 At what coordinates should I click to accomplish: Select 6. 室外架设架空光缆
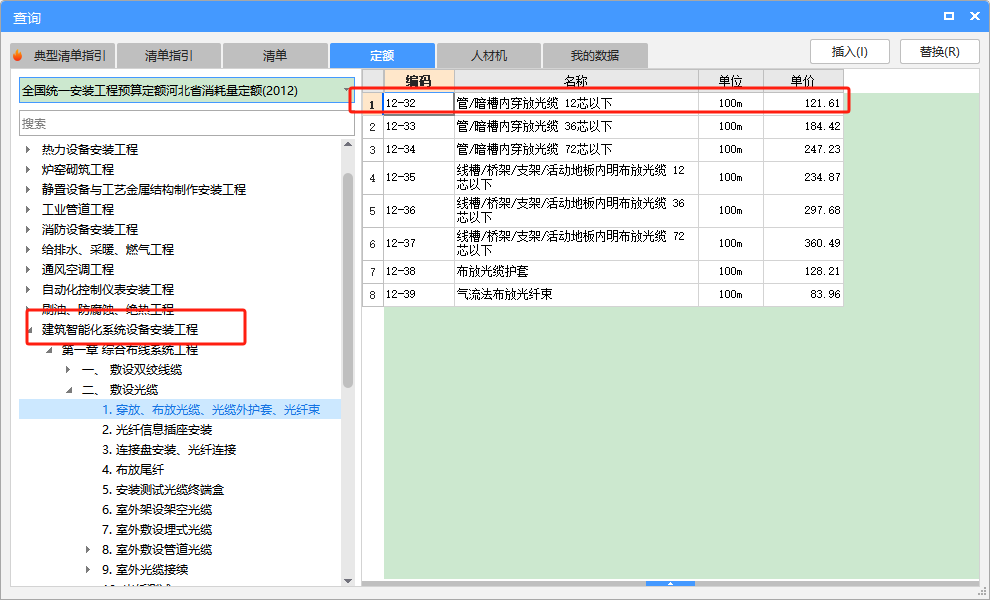[x=157, y=510]
